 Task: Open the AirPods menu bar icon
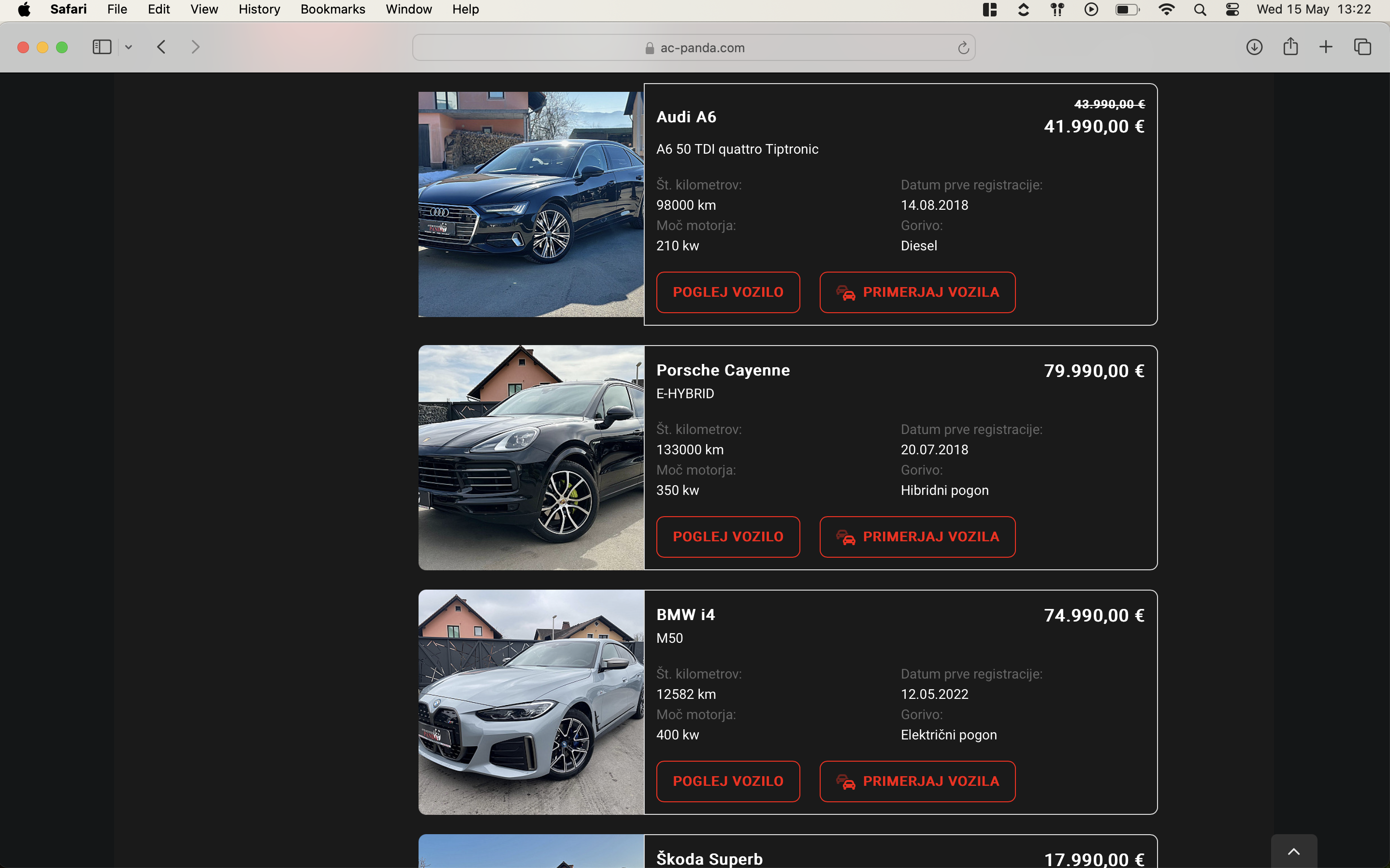tap(1057, 9)
